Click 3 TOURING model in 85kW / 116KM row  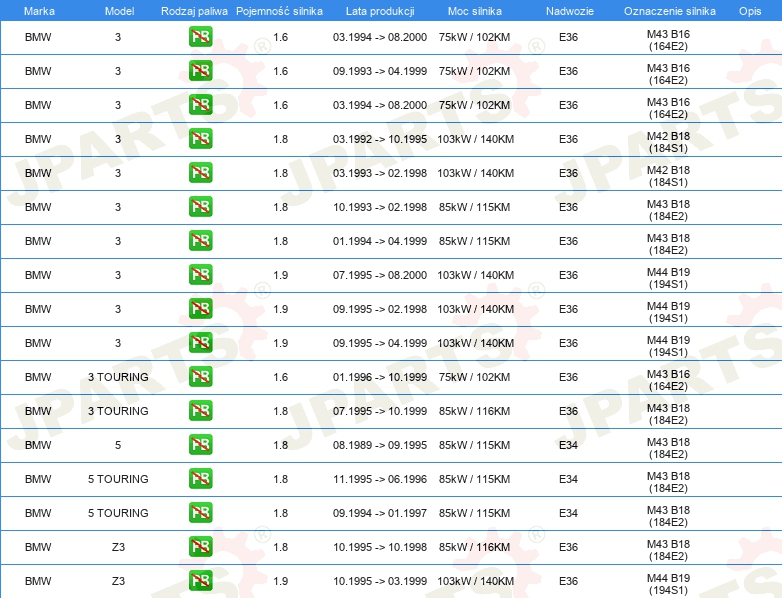[x=118, y=411]
